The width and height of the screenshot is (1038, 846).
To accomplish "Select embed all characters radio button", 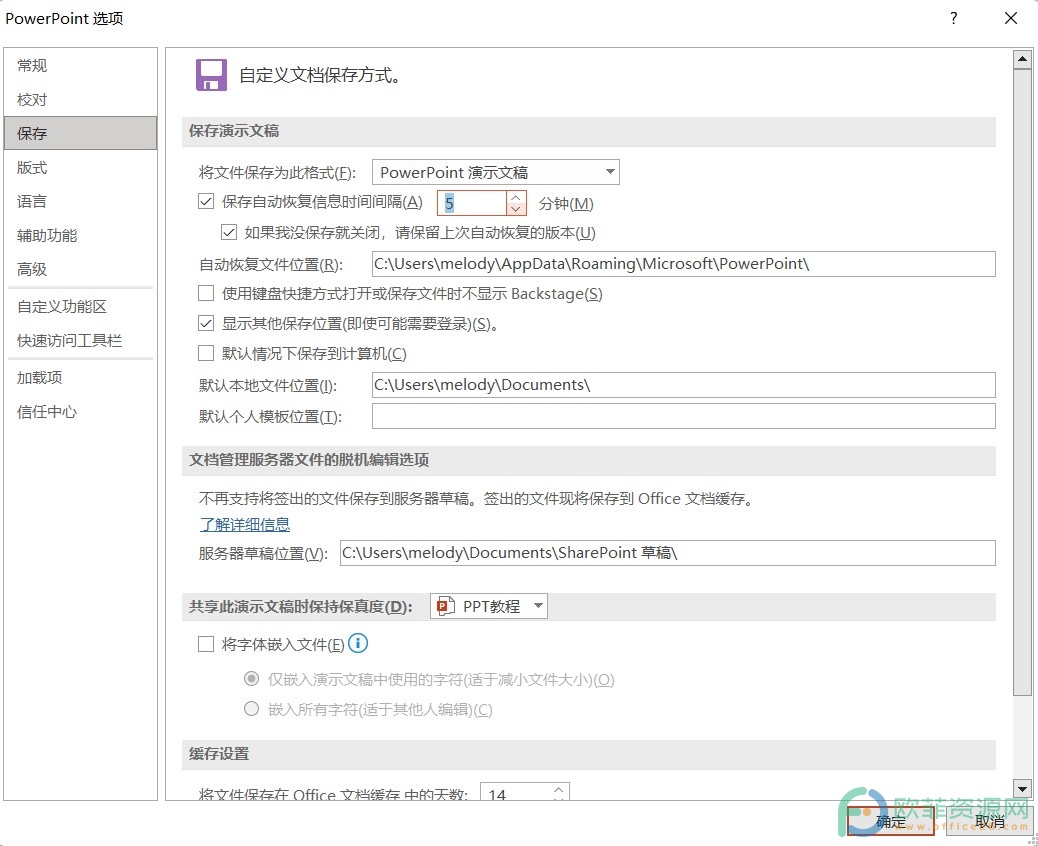I will click(252, 709).
